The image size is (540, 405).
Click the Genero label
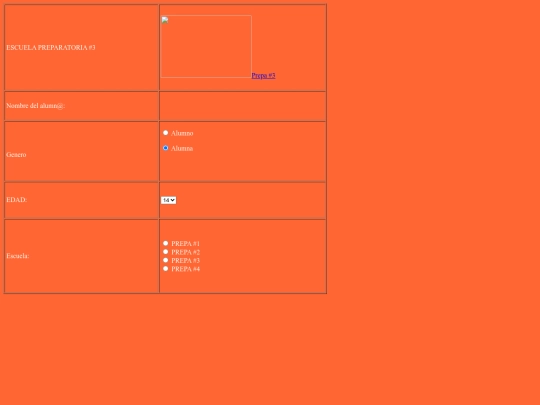click(x=16, y=155)
